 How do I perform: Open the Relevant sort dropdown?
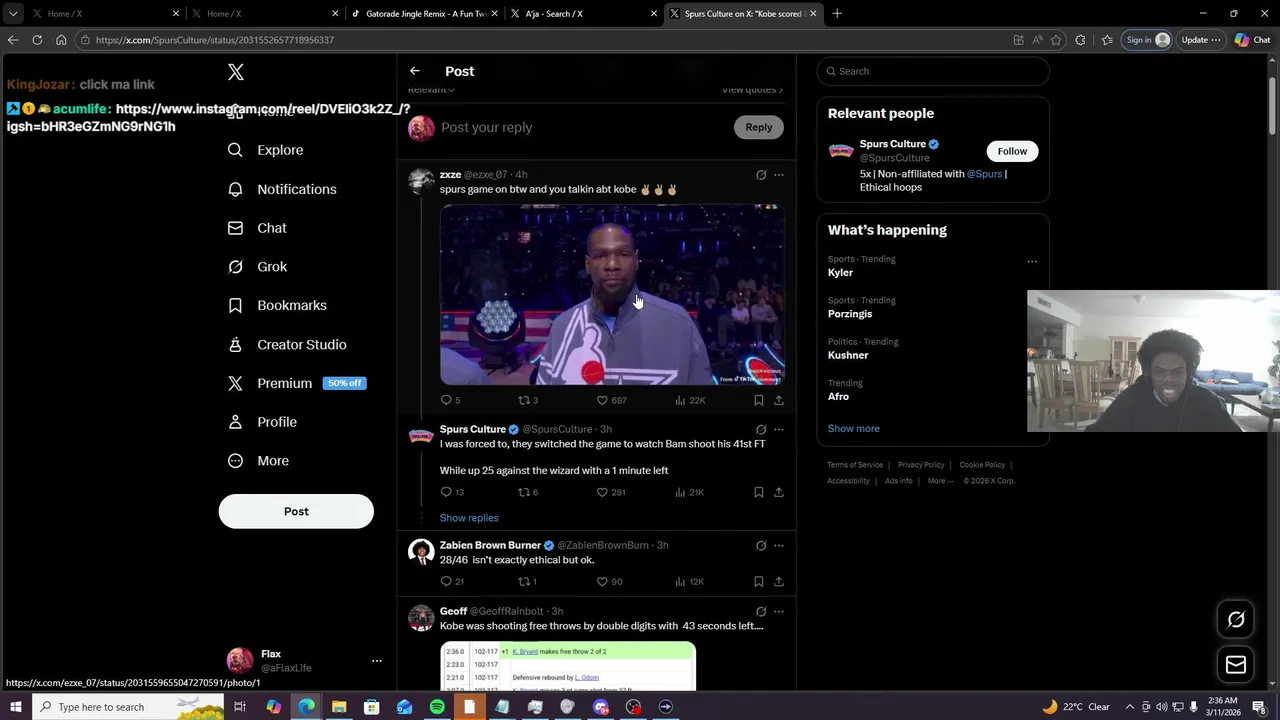click(431, 90)
